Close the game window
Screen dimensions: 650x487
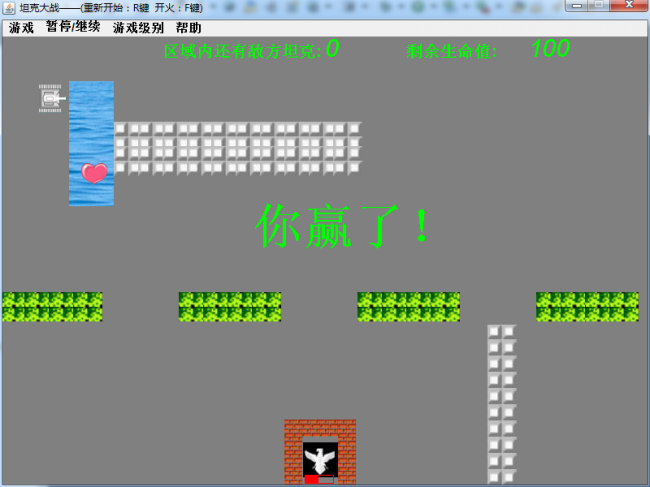[630, 5]
